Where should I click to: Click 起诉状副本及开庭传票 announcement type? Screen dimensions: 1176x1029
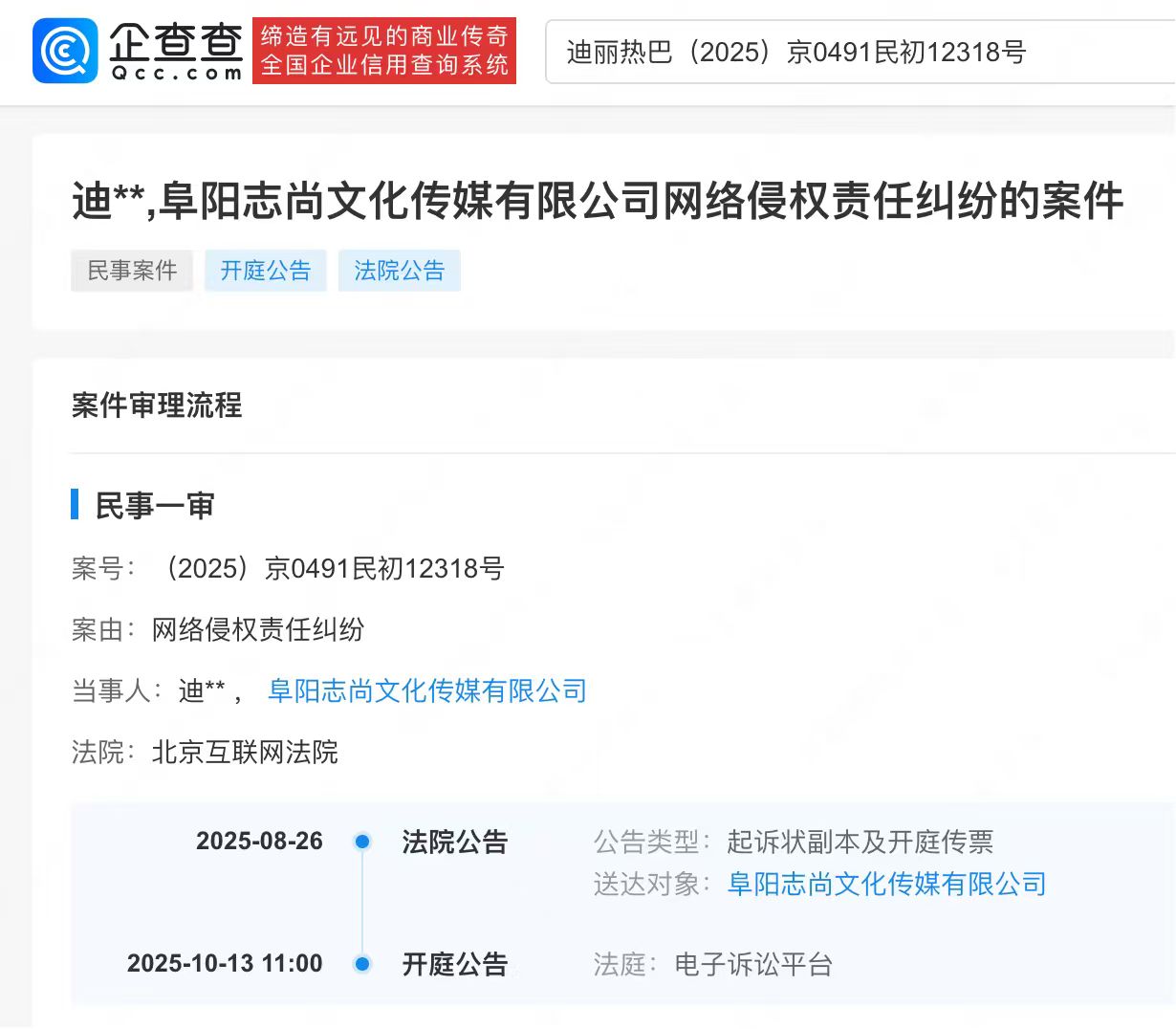click(860, 842)
